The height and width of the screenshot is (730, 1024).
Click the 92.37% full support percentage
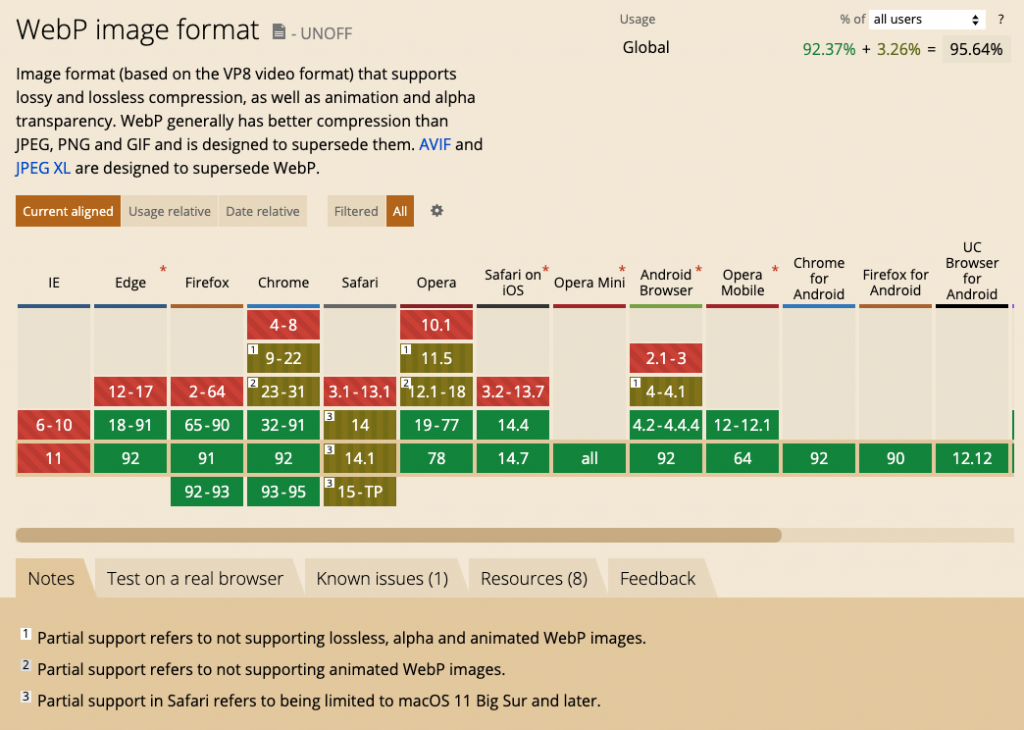coord(829,50)
